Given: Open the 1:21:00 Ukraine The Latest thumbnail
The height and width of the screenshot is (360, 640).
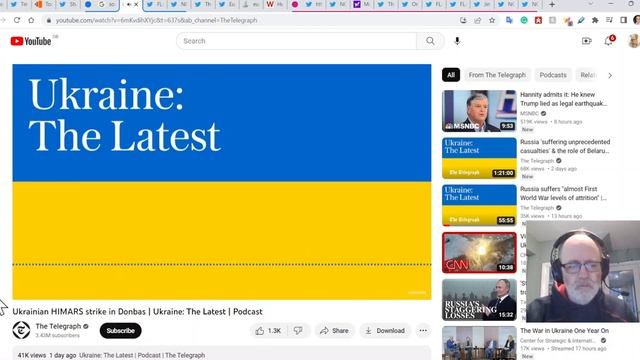Looking at the screenshot, I should pos(479,158).
